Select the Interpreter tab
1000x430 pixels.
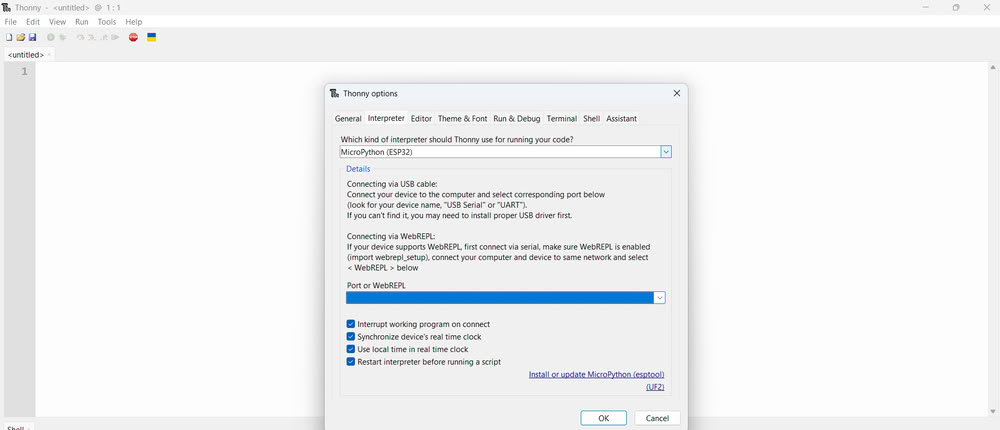coord(386,118)
